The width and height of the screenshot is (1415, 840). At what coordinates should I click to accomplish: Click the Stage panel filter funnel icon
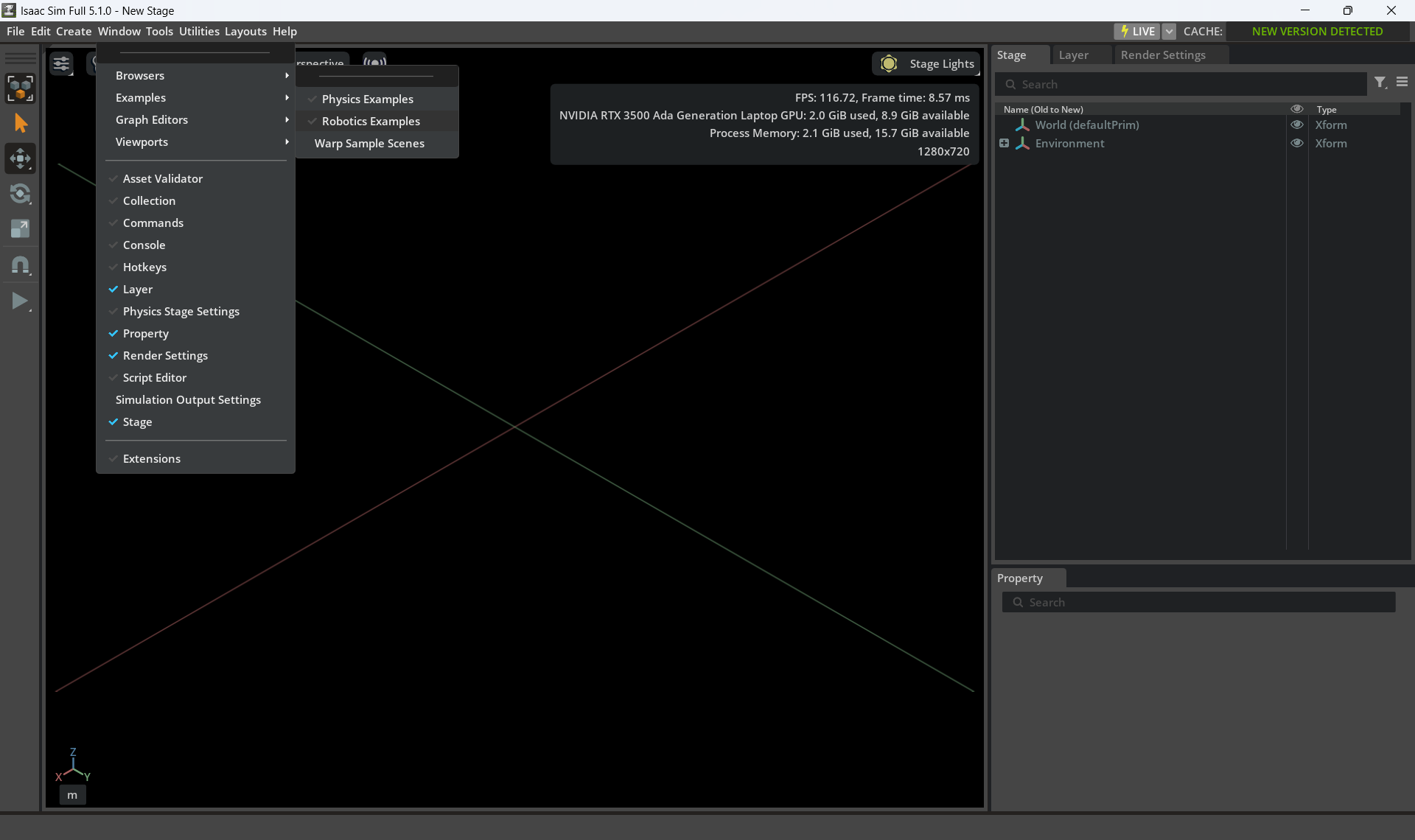1380,83
